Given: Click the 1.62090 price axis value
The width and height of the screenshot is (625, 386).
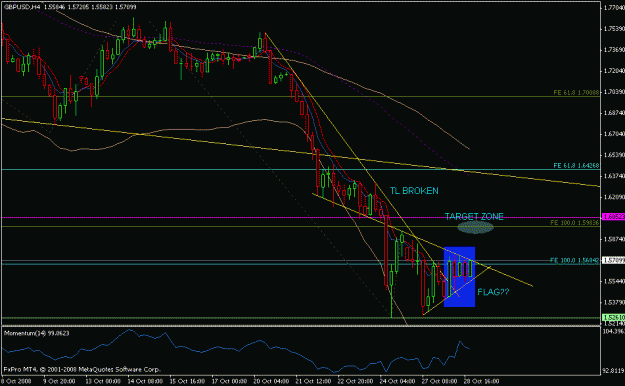Looking at the screenshot, I should click(x=614, y=197).
